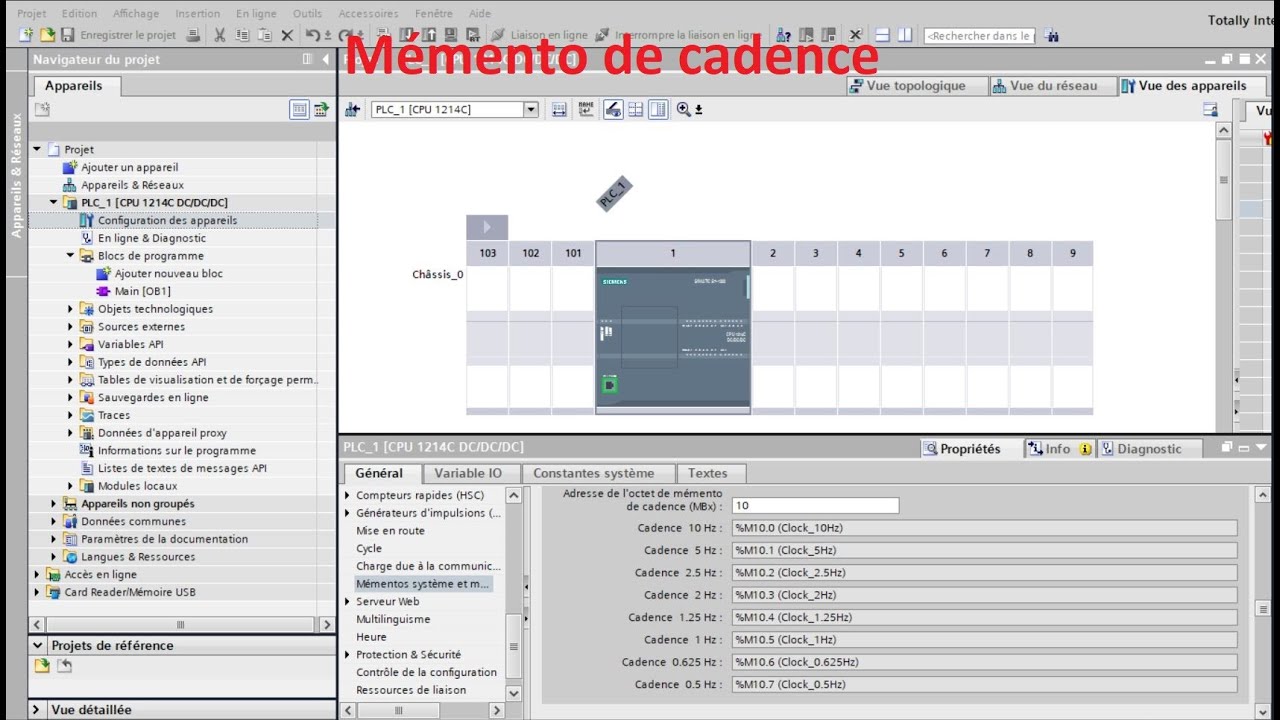Screen dimensions: 1280x720
Task: Collapse the Projet tree node
Action: coord(37,149)
